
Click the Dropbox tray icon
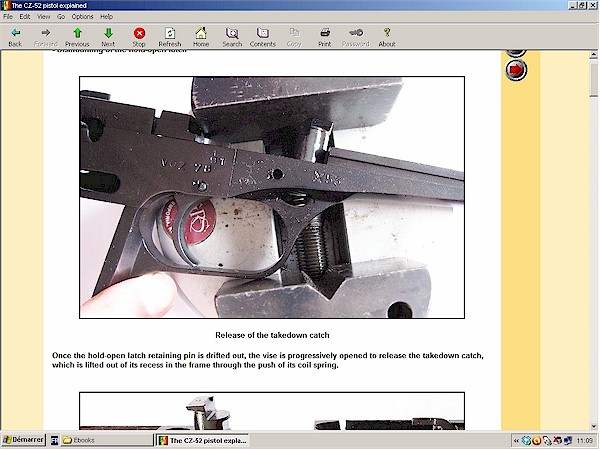526,441
